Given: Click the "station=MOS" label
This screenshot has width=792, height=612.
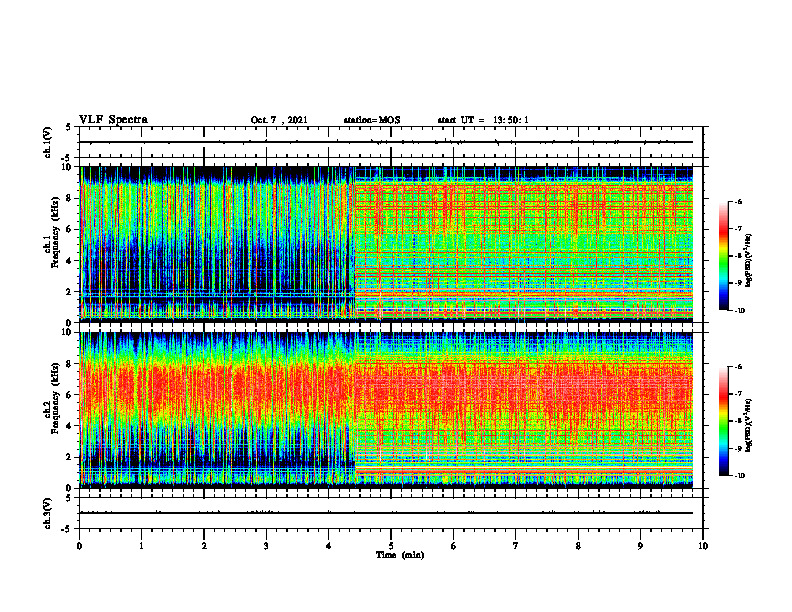Looking at the screenshot, I should tap(372, 120).
